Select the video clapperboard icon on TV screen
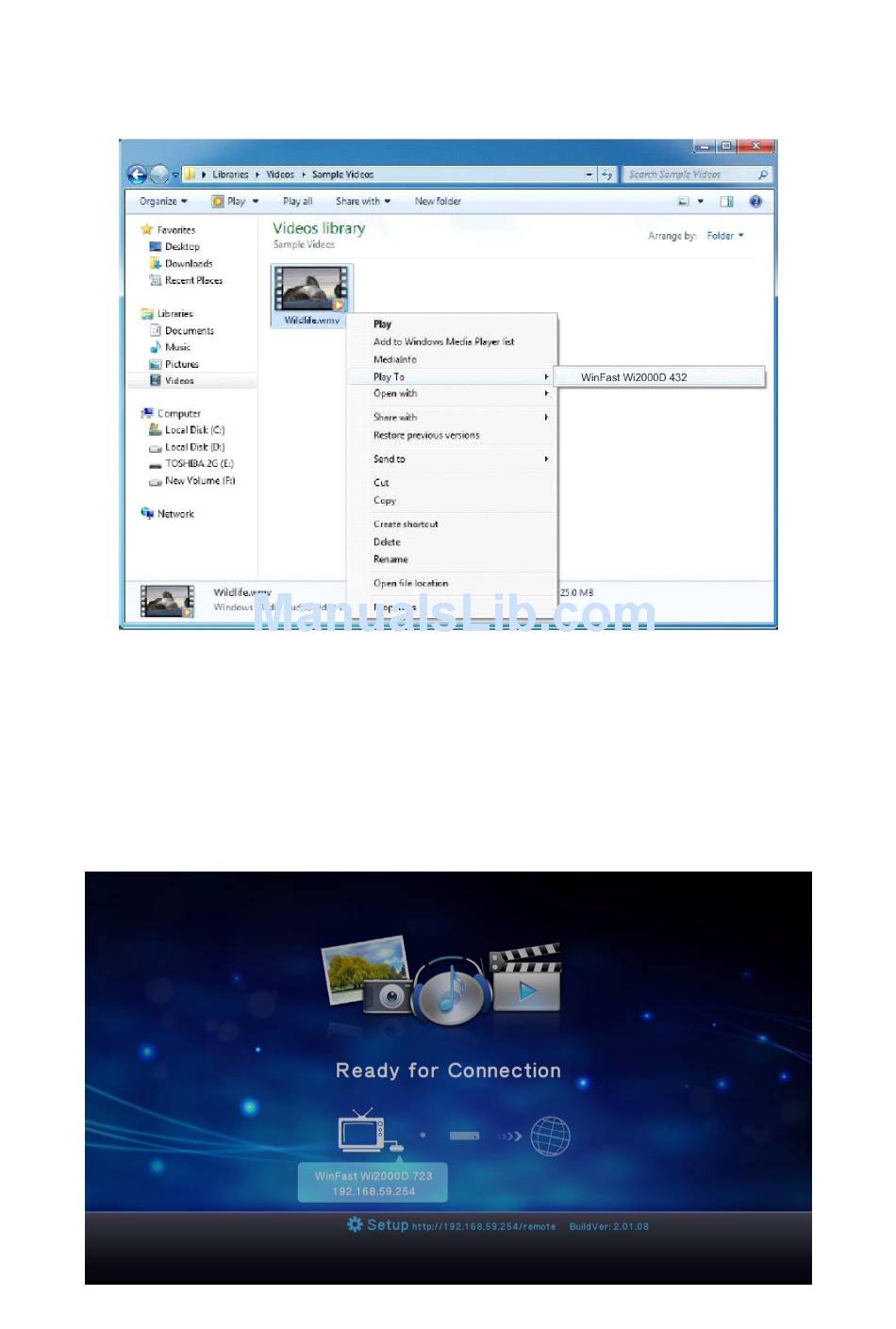 (x=526, y=978)
